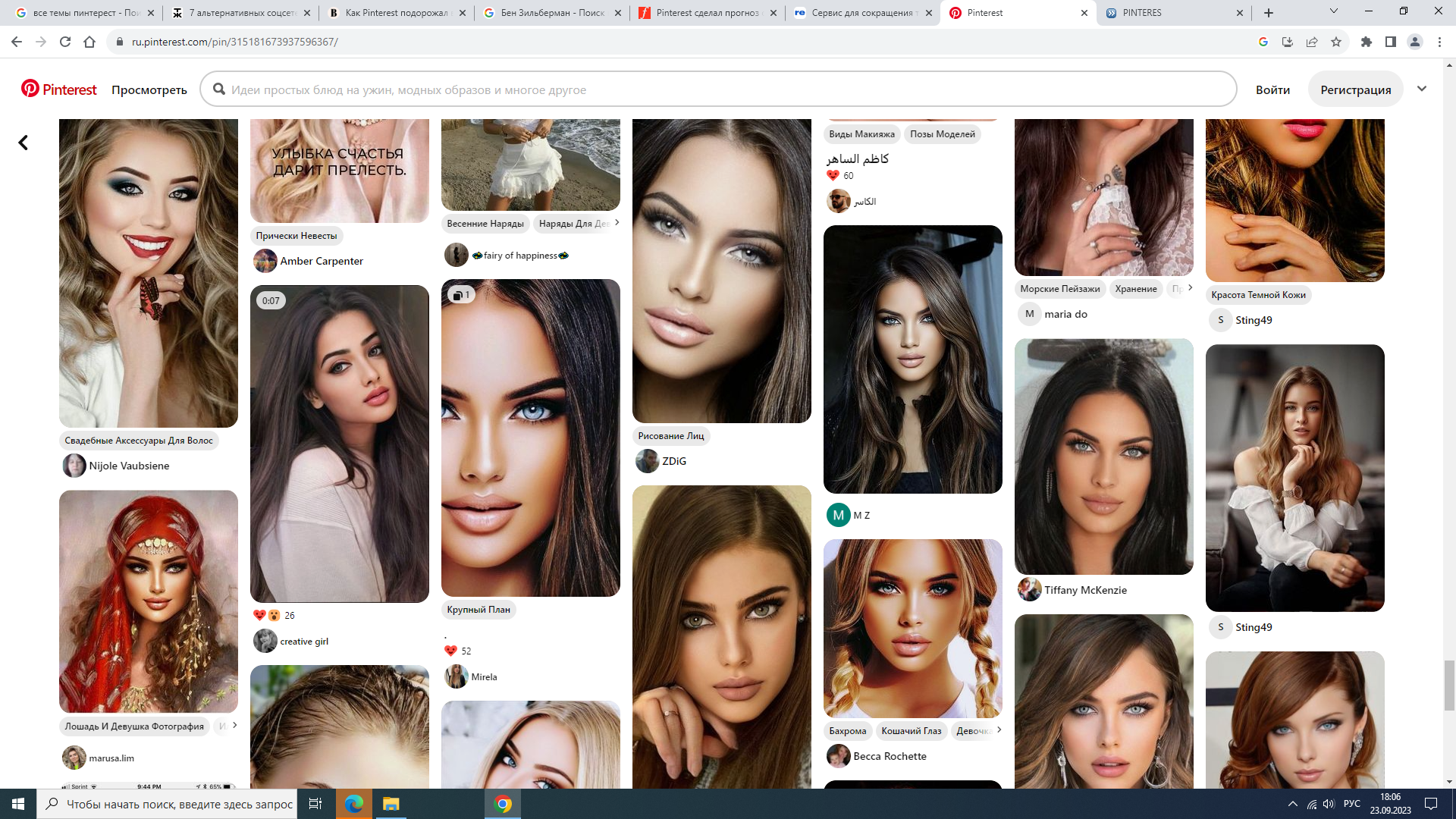Image resolution: width=1456 pixels, height=819 pixels.
Task: Bookmark this page with the star icon
Action: 1336,42
